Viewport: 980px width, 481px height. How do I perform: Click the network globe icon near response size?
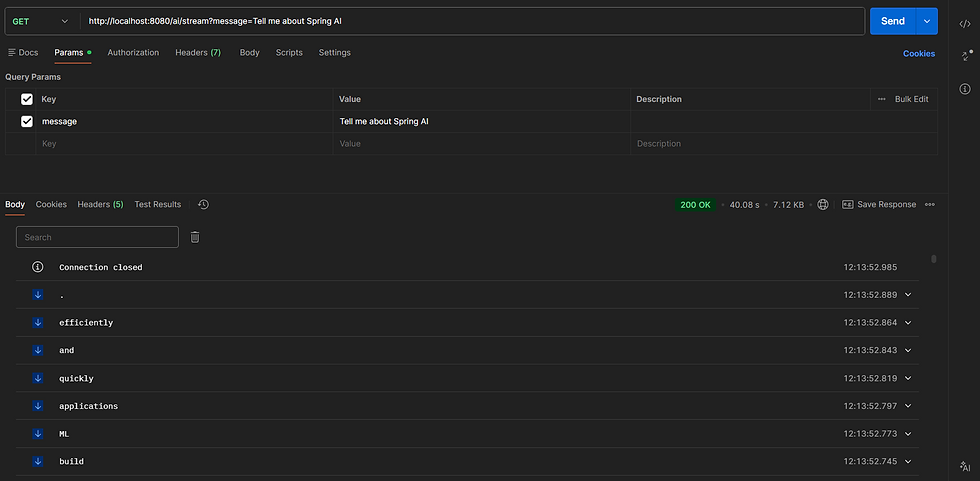(x=823, y=204)
